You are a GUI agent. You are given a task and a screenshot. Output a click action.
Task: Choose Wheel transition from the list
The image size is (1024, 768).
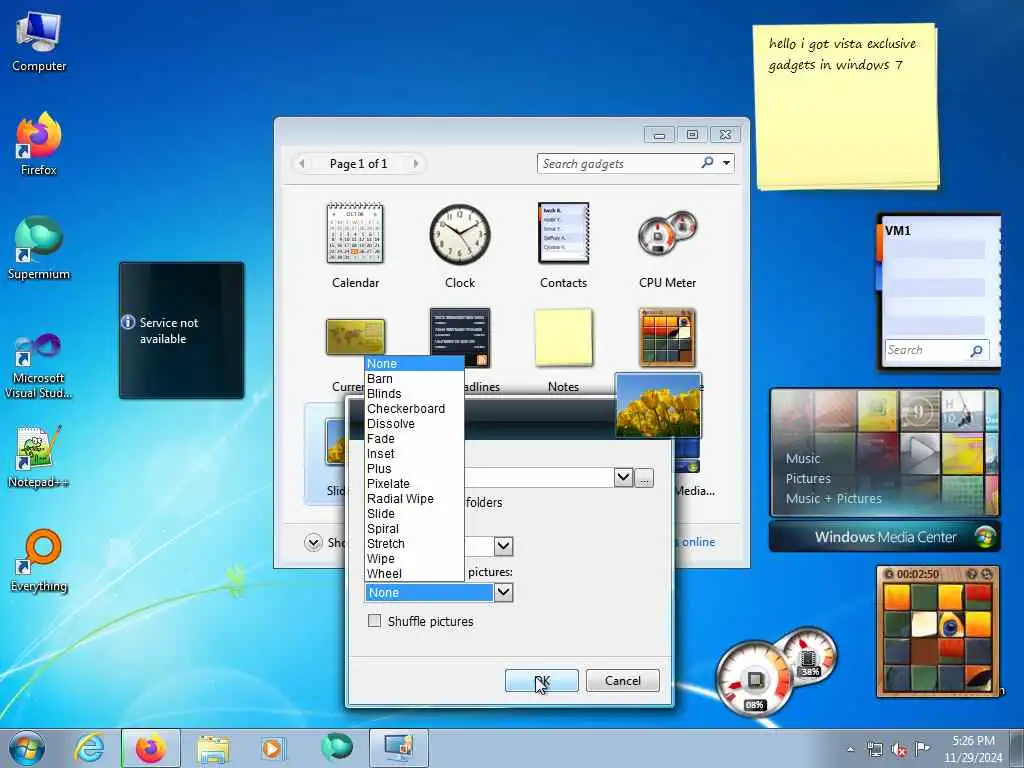click(414, 574)
